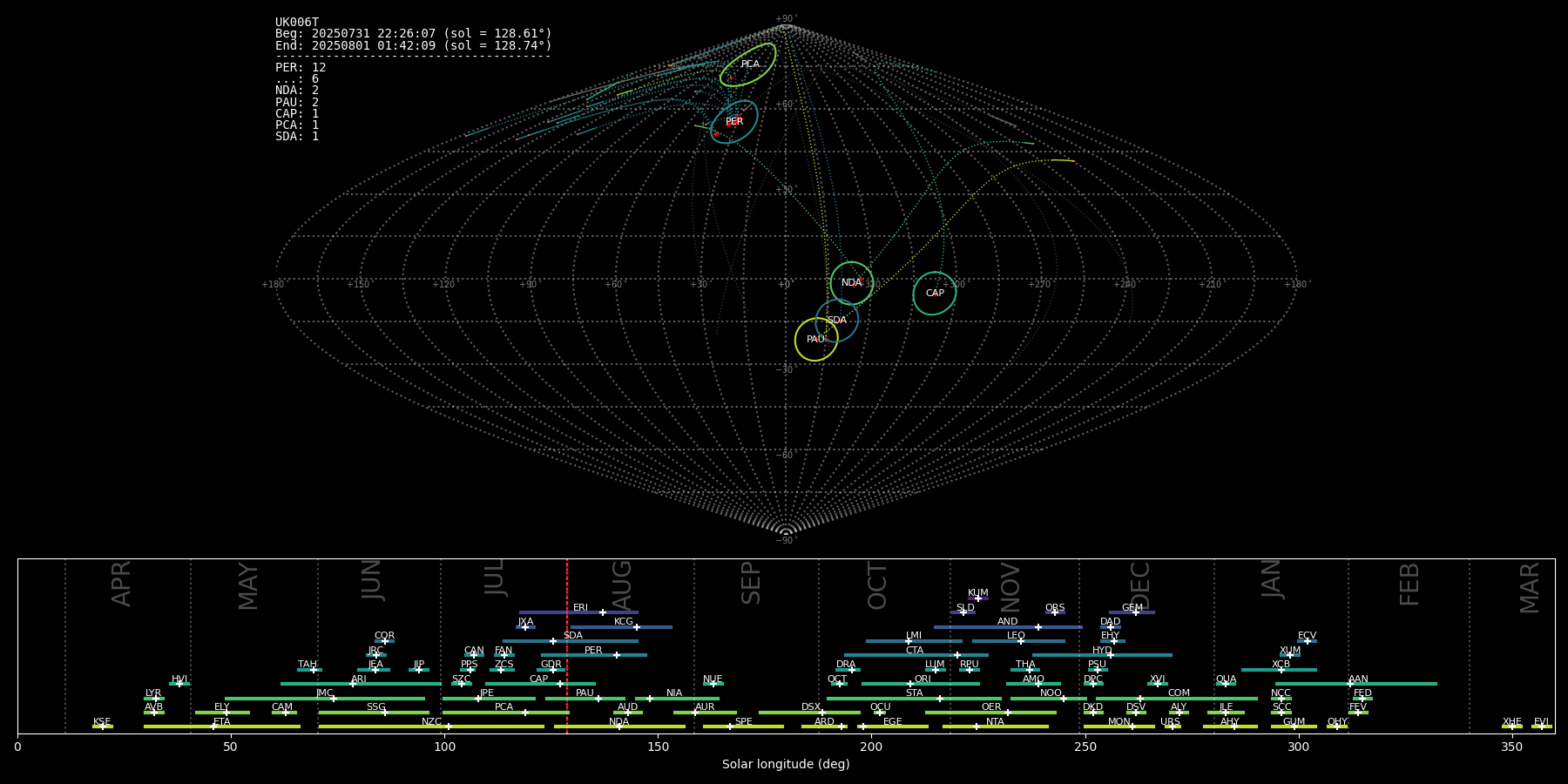
Task: Click the JUL month label in timeline
Action: (495, 578)
